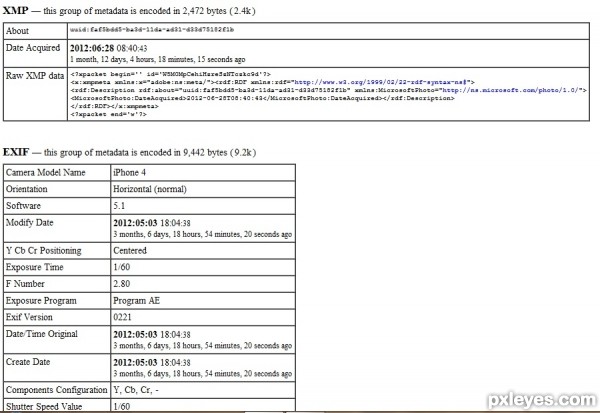Image resolution: width=600 pixels, height=413 pixels.
Task: Select the 'Raw XMP data' label
Action: click(35, 76)
